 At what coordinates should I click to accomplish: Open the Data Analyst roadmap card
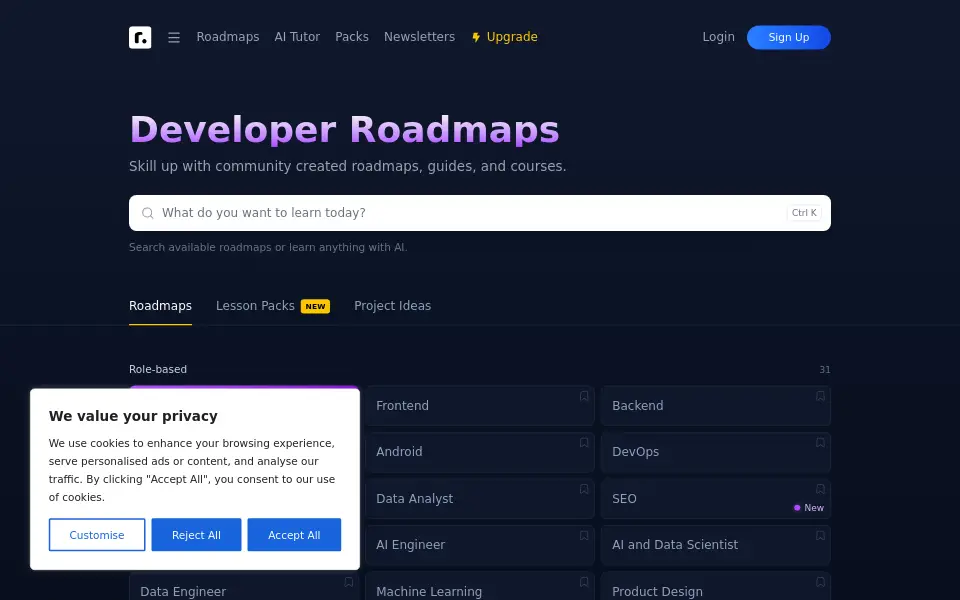[x=480, y=498]
